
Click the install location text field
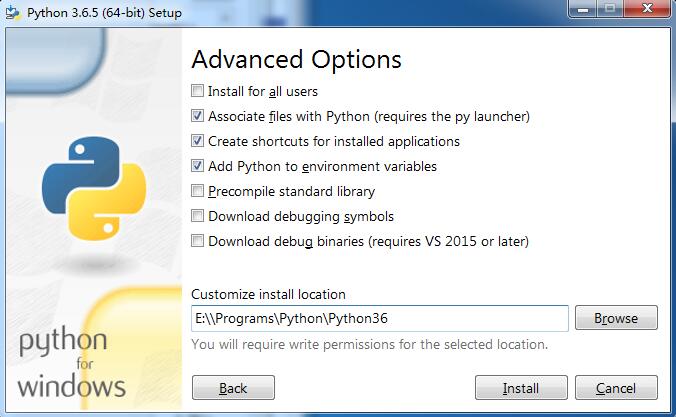[380, 318]
